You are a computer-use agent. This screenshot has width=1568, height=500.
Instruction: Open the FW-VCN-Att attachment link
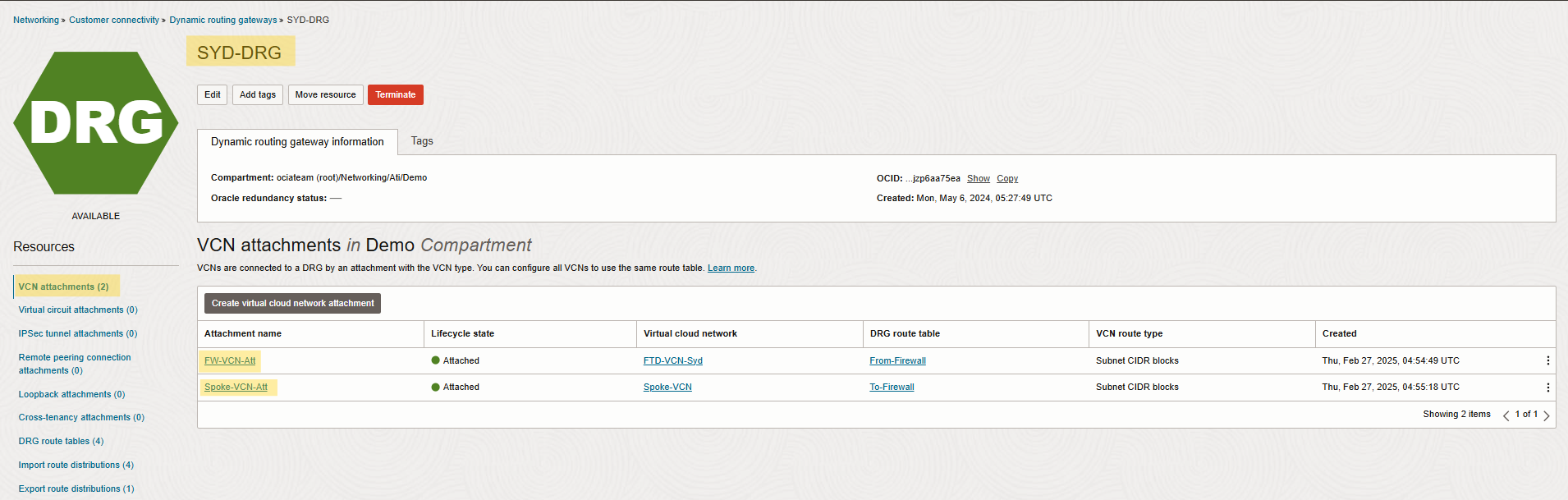230,361
